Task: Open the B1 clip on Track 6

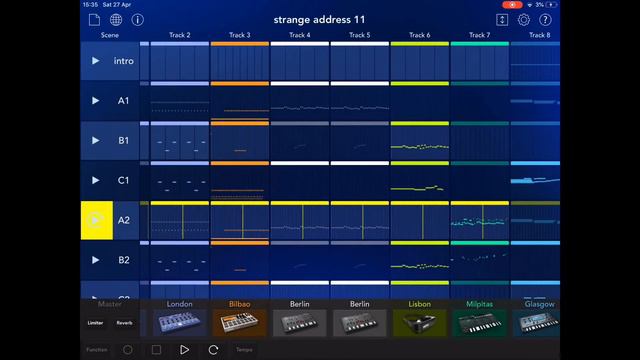Action: (420, 142)
